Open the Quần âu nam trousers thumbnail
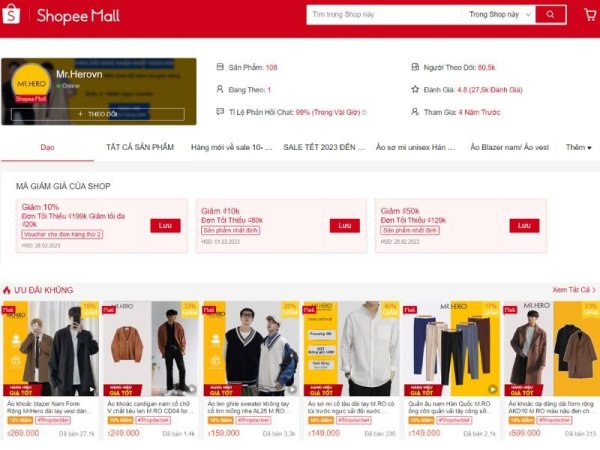The width and height of the screenshot is (600, 450). [x=452, y=348]
